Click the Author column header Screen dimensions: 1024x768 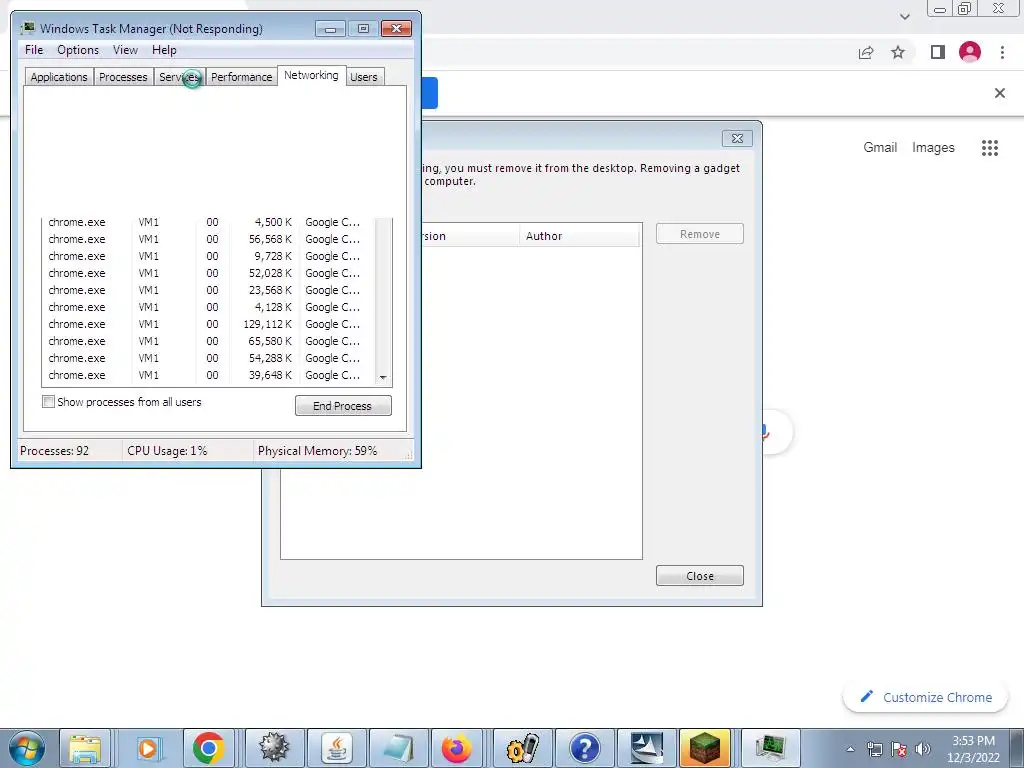tap(579, 236)
